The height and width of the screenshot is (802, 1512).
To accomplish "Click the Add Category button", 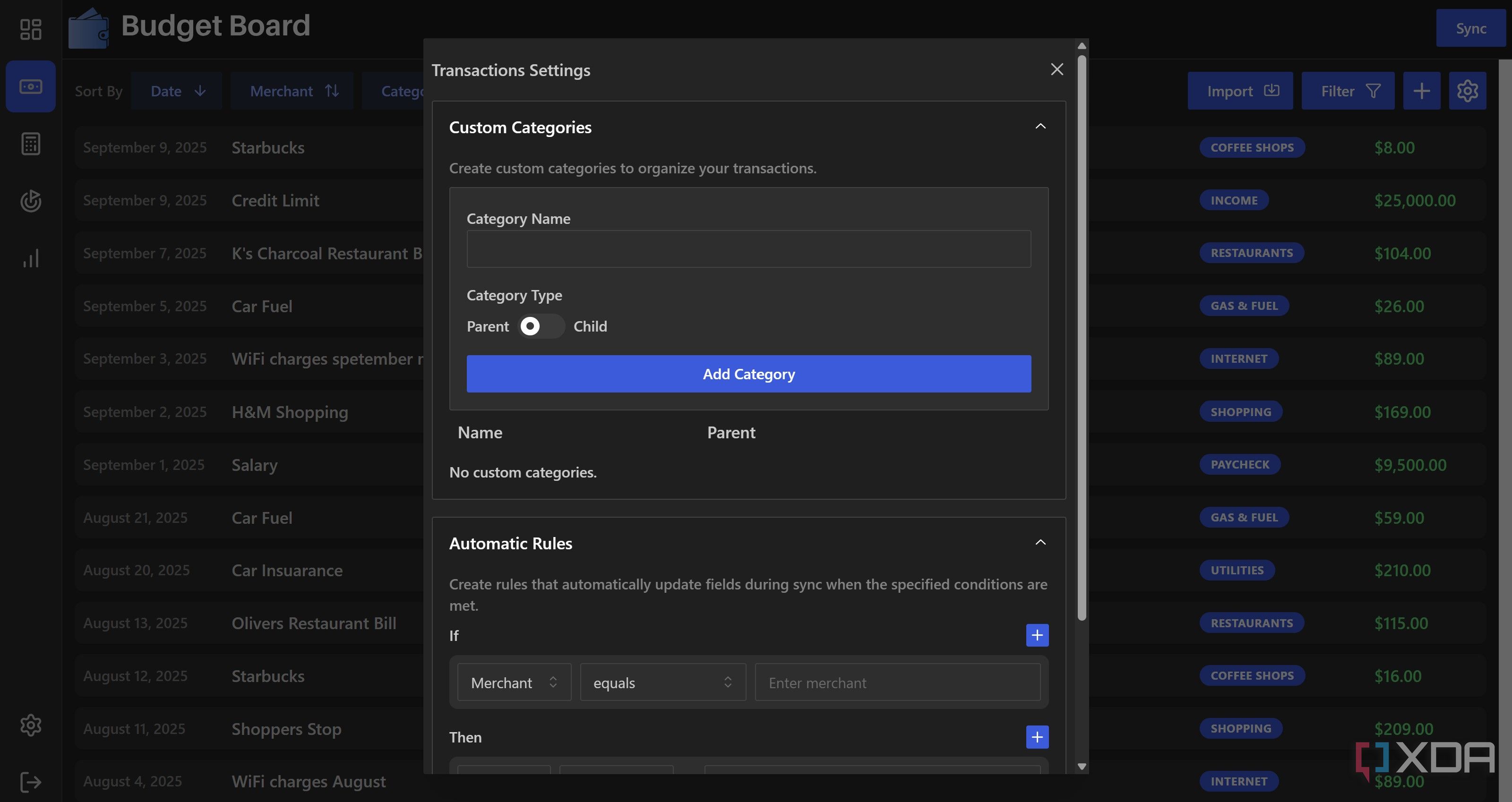I will tap(748, 374).
